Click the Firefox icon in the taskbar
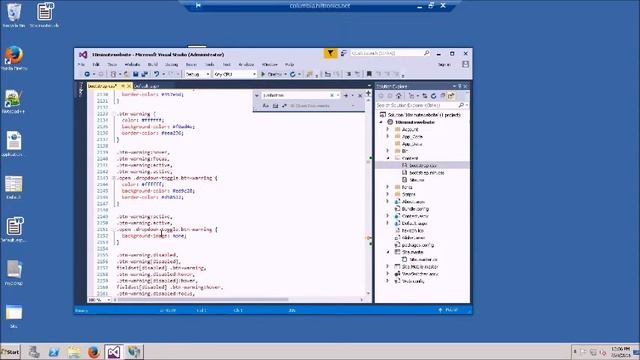640x360 pixels. (93, 352)
